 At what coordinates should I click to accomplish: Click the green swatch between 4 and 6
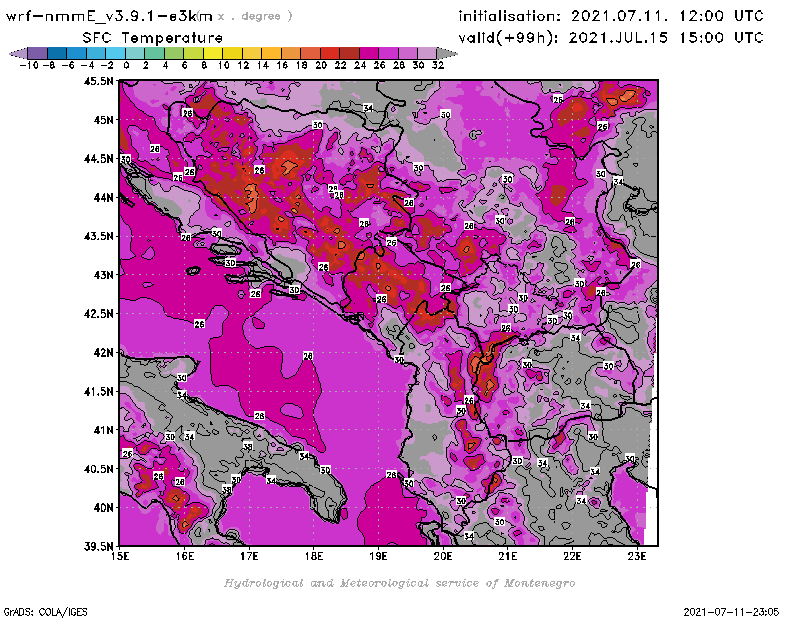point(174,53)
